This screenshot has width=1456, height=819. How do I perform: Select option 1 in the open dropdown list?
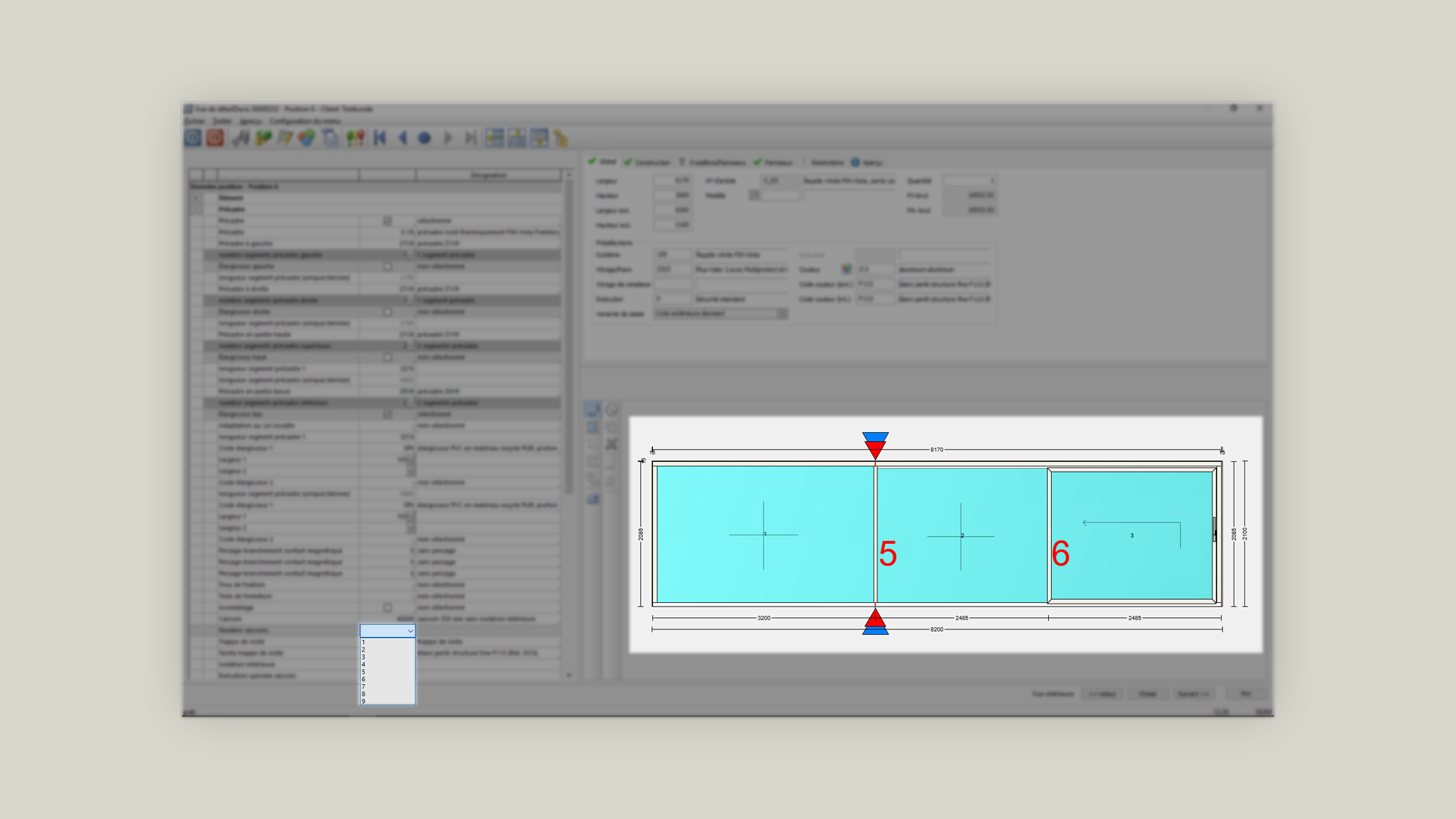pos(387,642)
